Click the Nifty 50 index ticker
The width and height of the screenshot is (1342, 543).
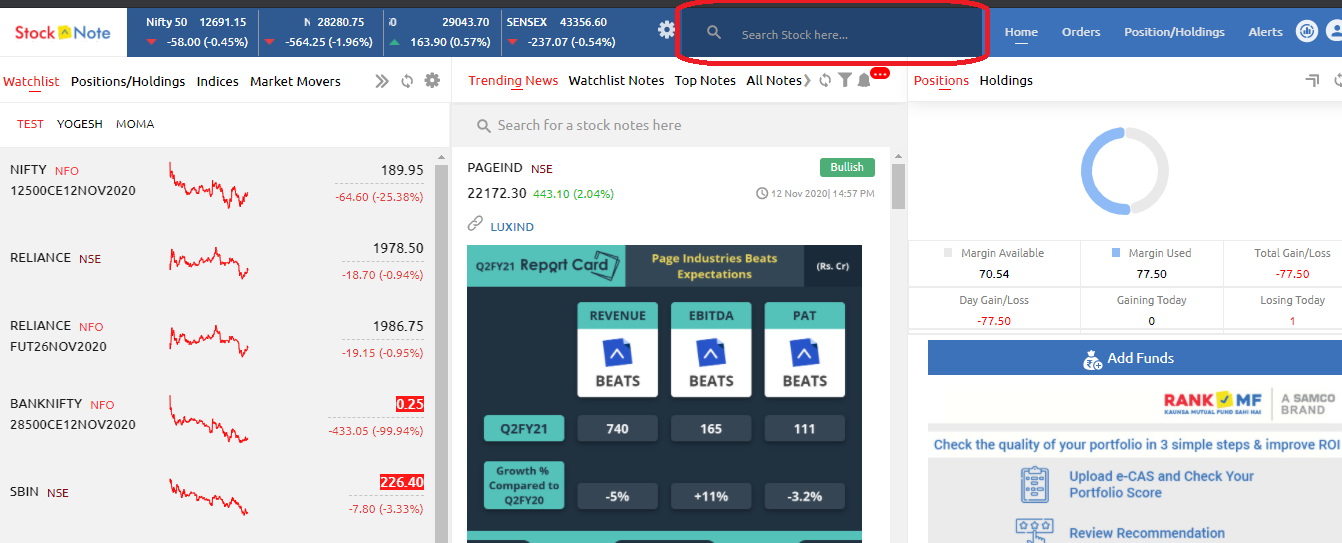tap(196, 32)
